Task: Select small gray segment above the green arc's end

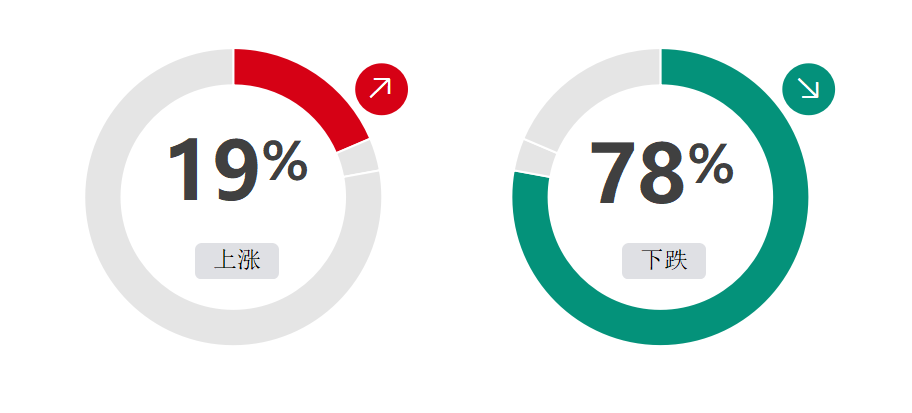Action: coord(535,158)
